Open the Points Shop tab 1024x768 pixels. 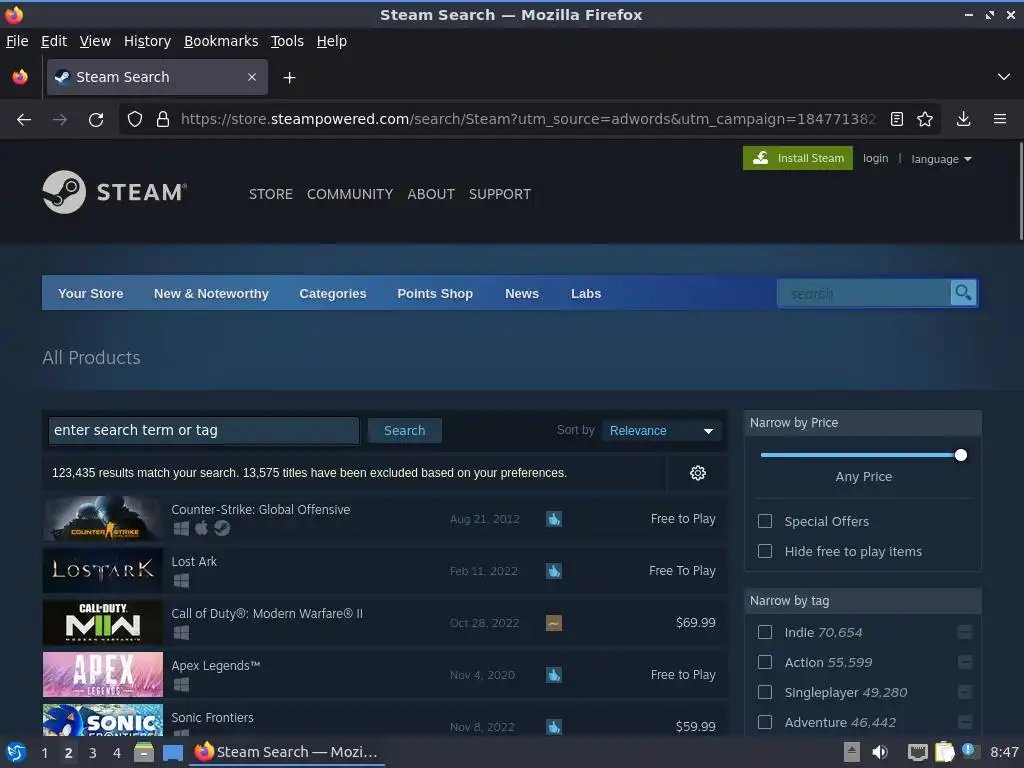point(435,293)
